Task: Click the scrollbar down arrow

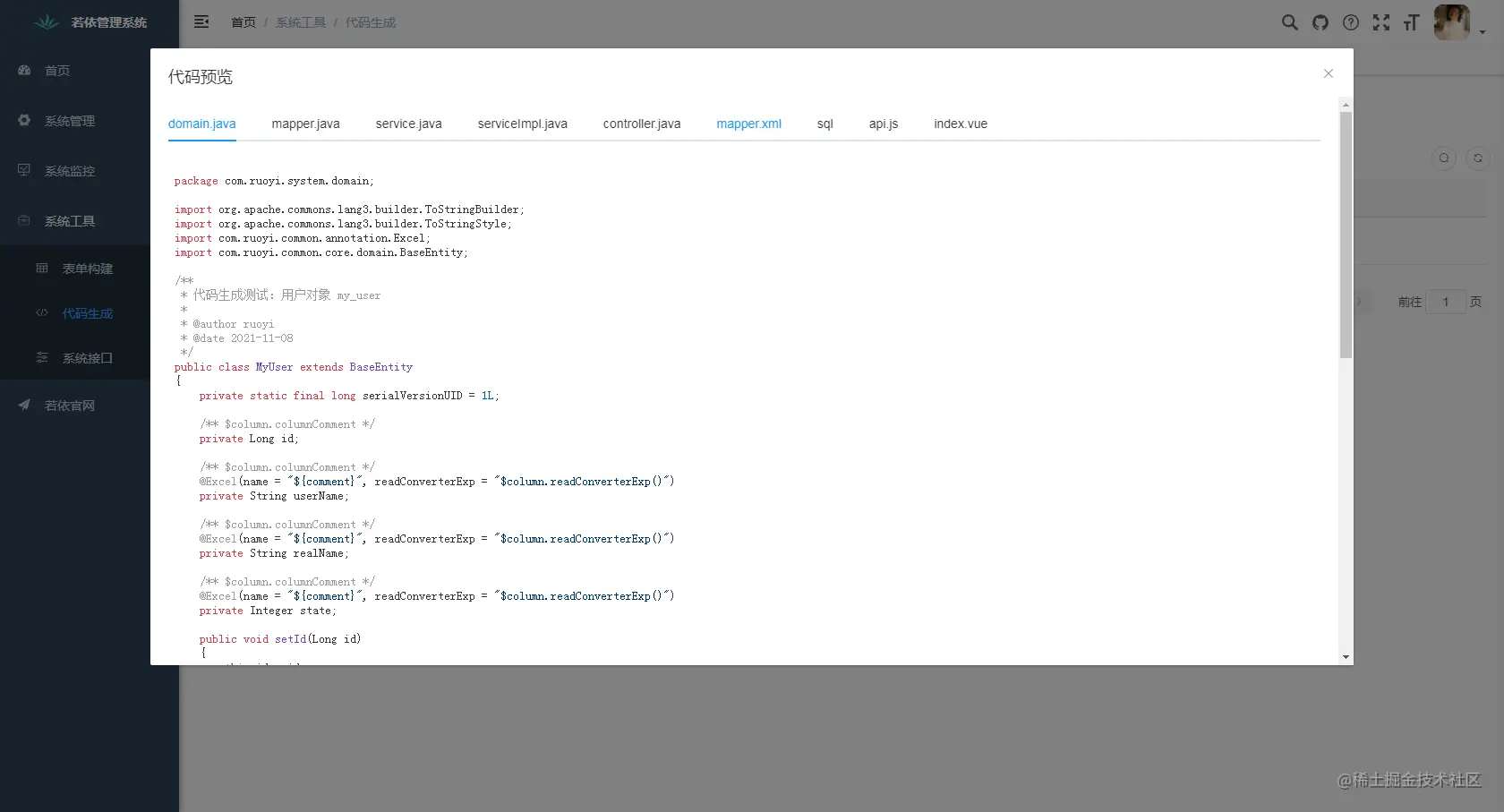Action: tap(1346, 657)
